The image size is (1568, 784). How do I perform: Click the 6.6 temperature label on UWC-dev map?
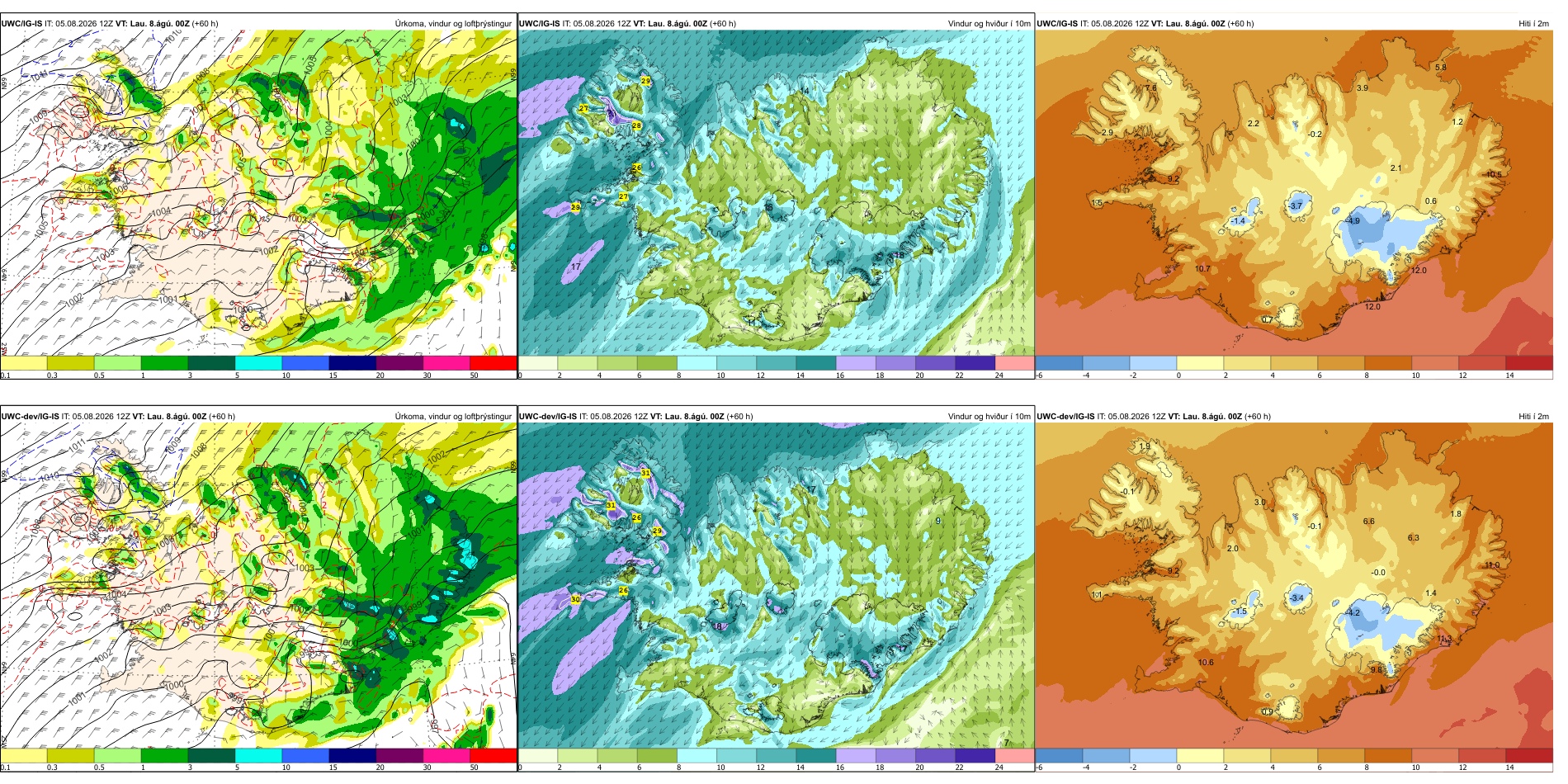click(1368, 521)
